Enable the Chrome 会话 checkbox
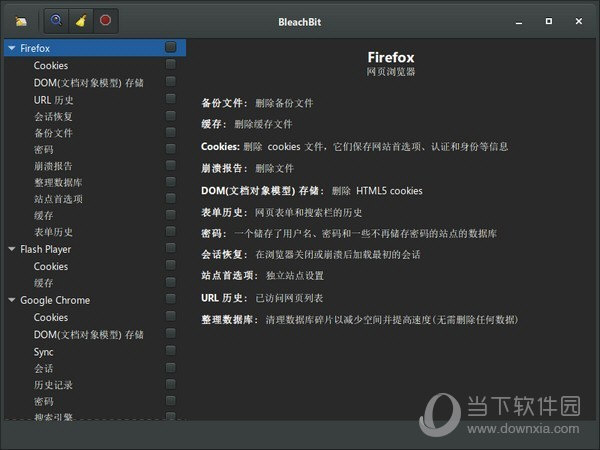This screenshot has width=600, height=450. [x=171, y=368]
